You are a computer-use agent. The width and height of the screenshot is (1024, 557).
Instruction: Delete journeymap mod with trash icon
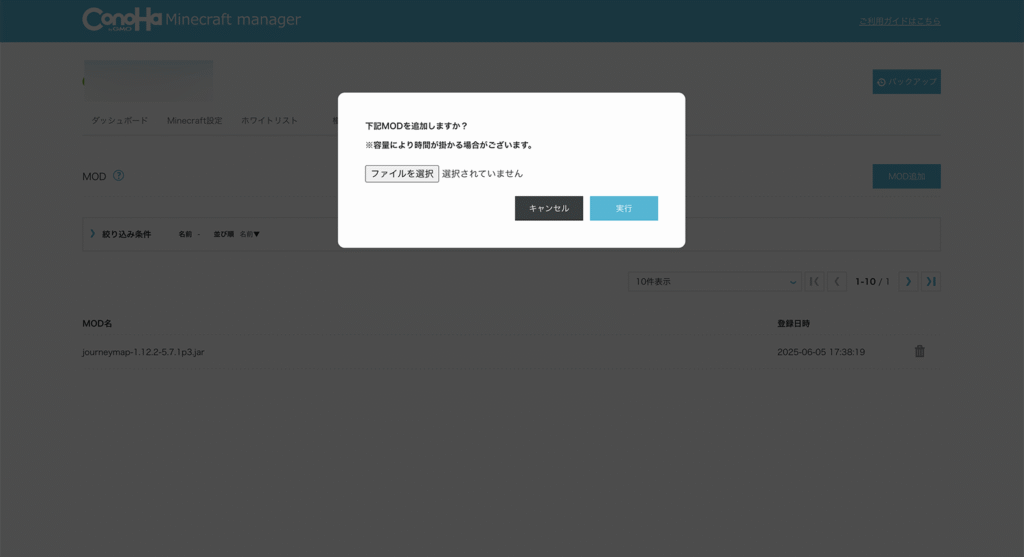[x=920, y=351]
